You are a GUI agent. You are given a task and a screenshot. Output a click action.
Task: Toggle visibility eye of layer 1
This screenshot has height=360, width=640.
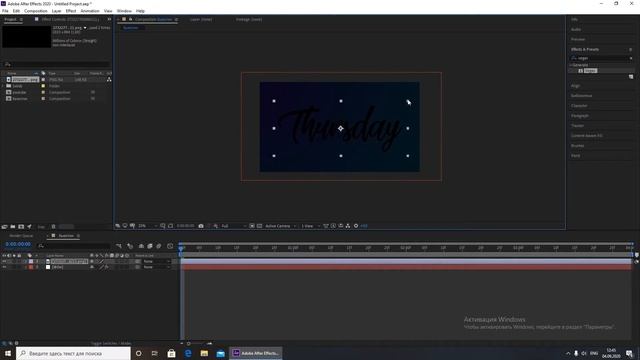pos(4,261)
